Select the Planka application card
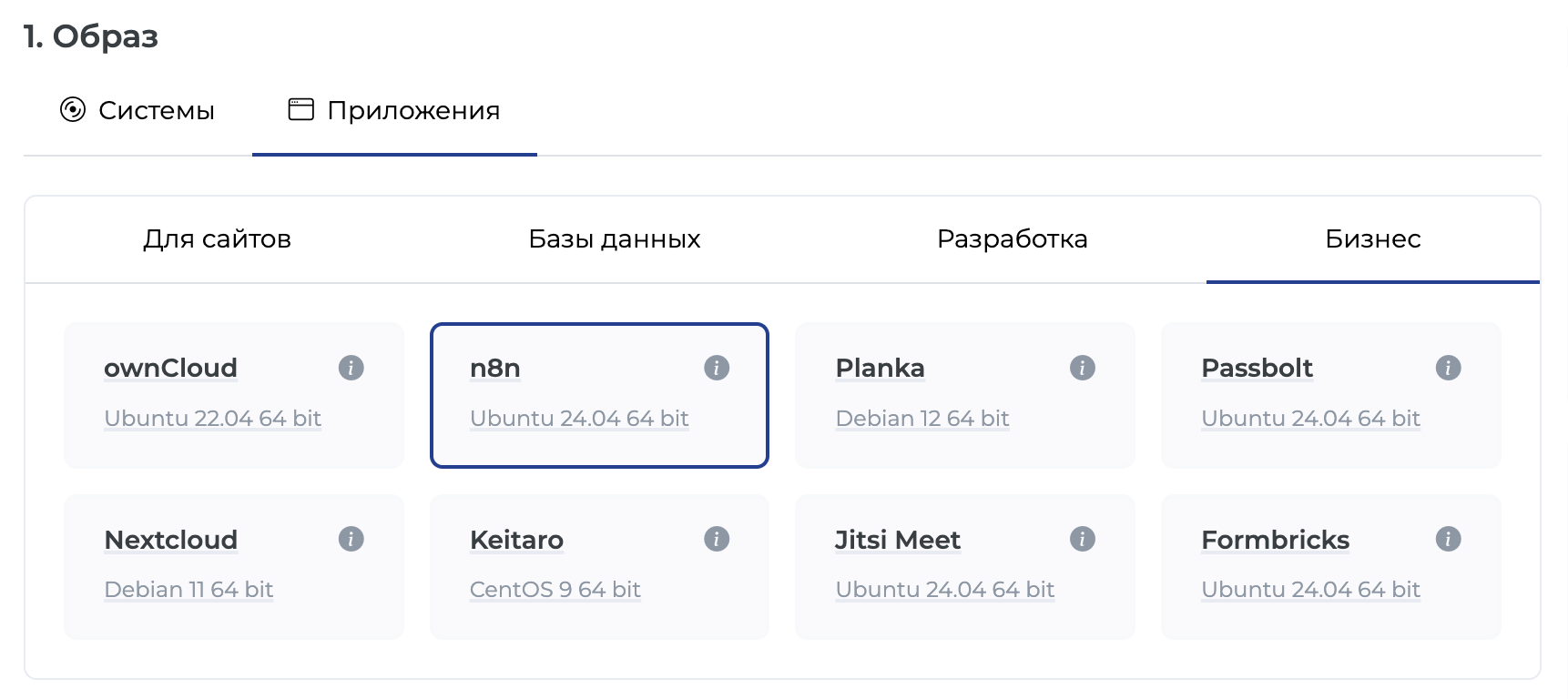This screenshot has width=1568, height=699. [x=965, y=395]
